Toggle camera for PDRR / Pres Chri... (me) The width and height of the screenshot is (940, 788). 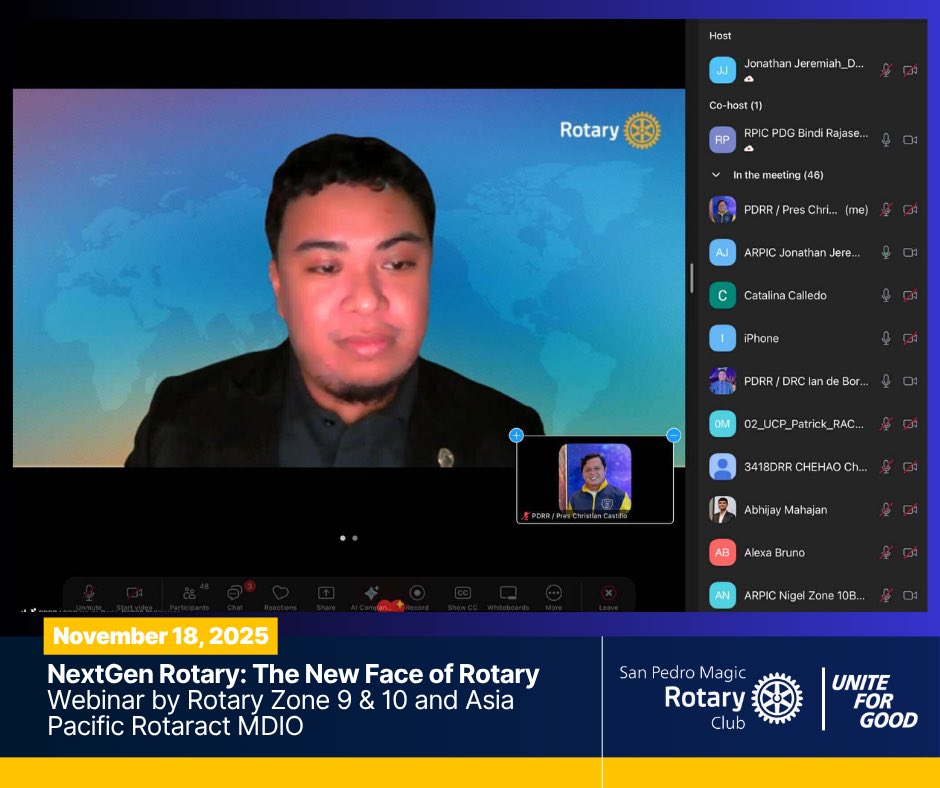tap(910, 209)
